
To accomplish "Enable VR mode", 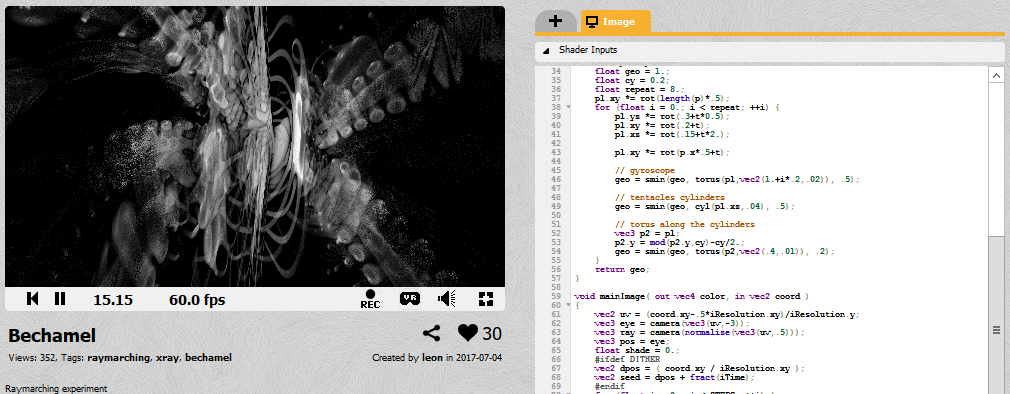I will 410,298.
